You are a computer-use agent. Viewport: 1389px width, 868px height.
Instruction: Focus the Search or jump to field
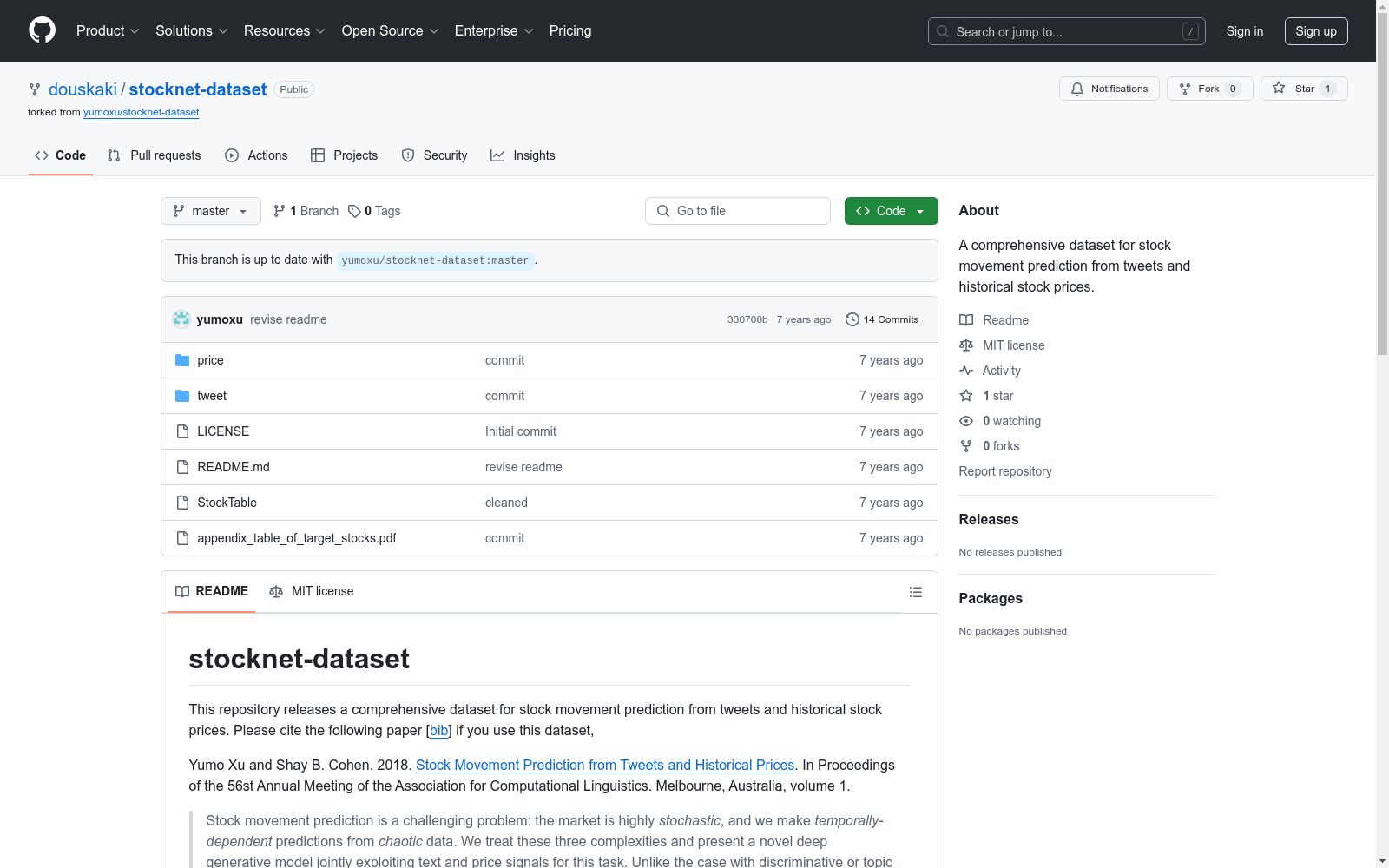[1066, 31]
